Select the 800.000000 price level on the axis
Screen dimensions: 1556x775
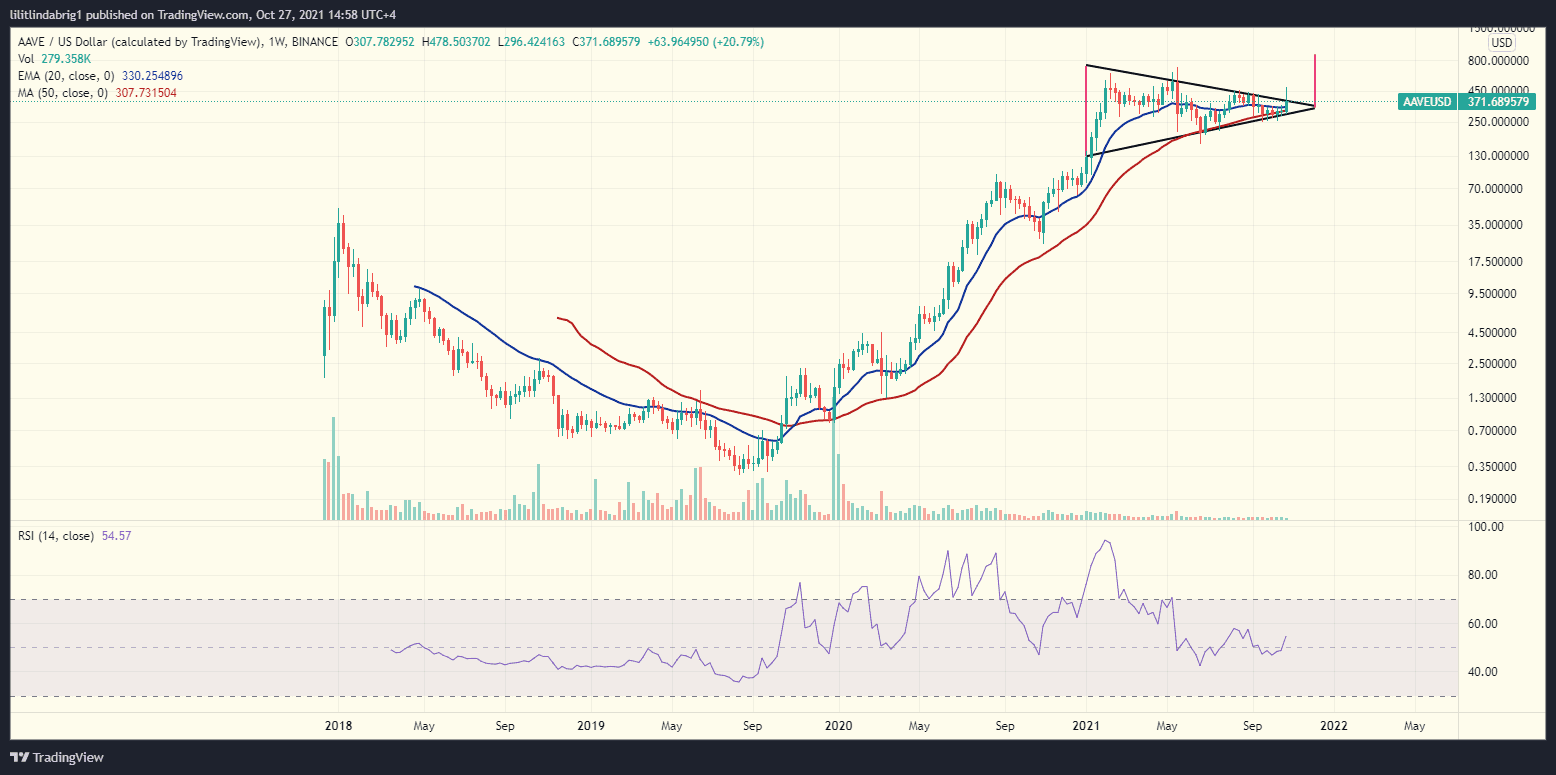[x=1496, y=60]
